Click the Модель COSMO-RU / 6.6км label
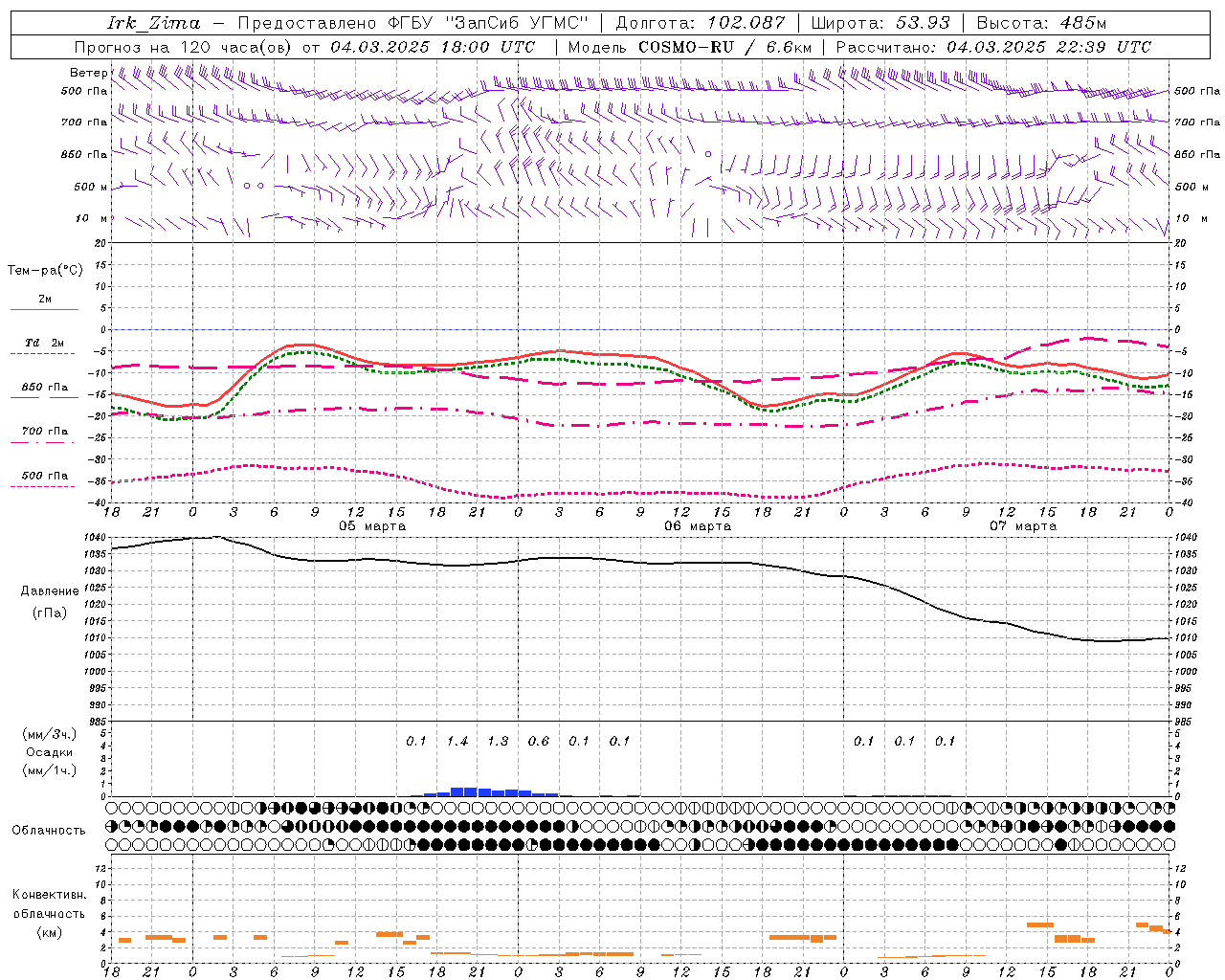The height and width of the screenshot is (980, 1225). [x=689, y=47]
